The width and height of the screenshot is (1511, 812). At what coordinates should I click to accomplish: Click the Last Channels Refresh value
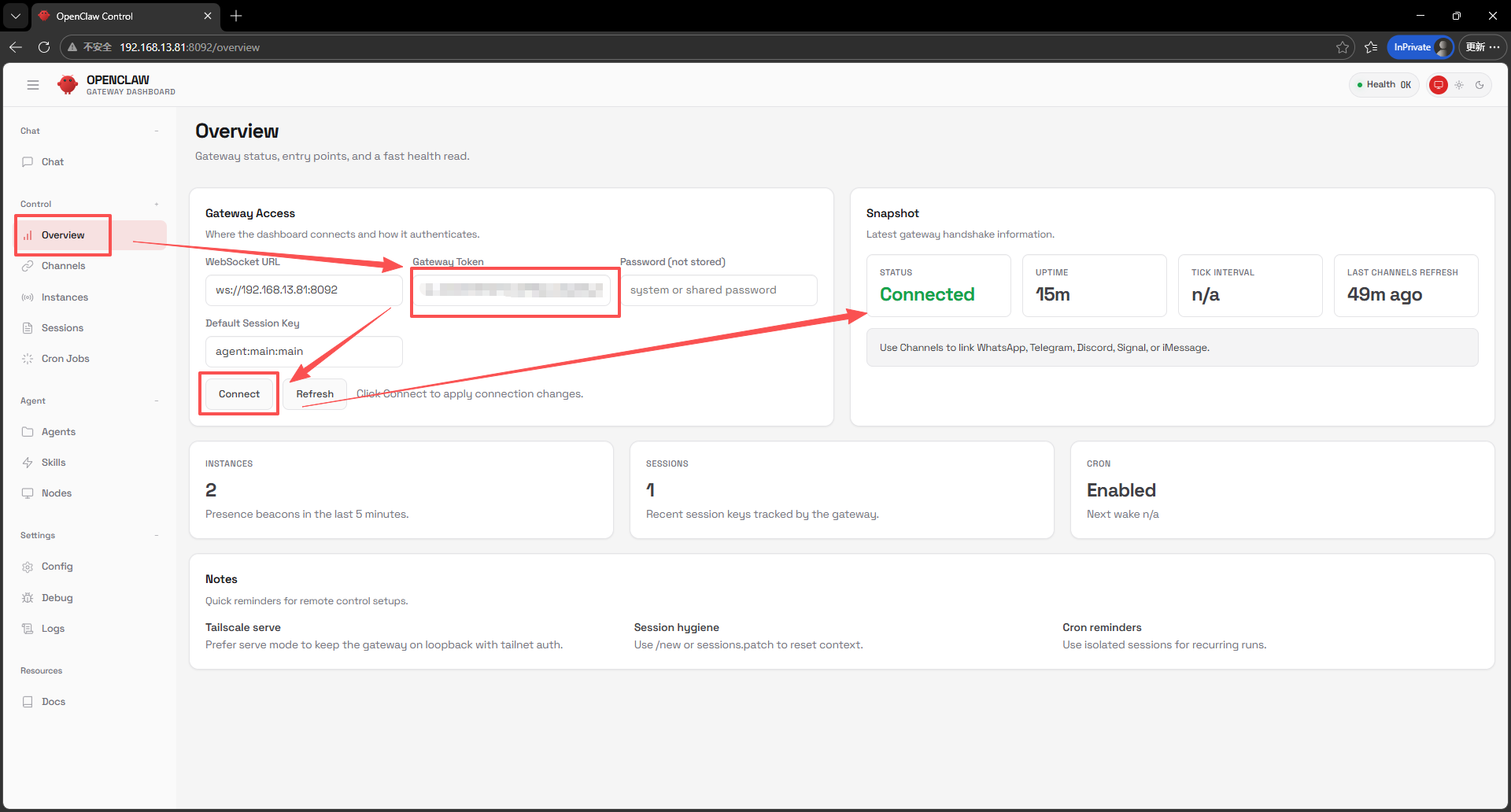point(1384,294)
